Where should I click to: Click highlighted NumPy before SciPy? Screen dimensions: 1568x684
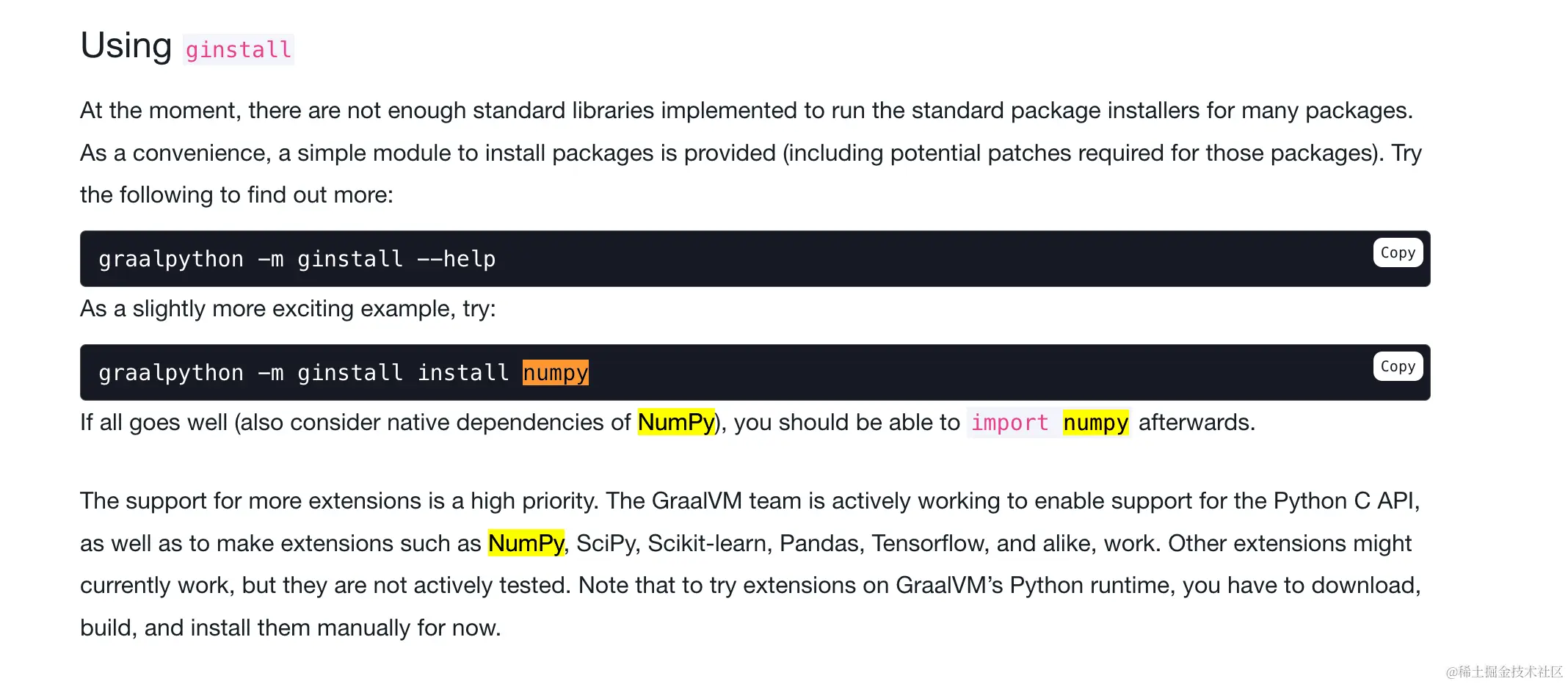(526, 543)
